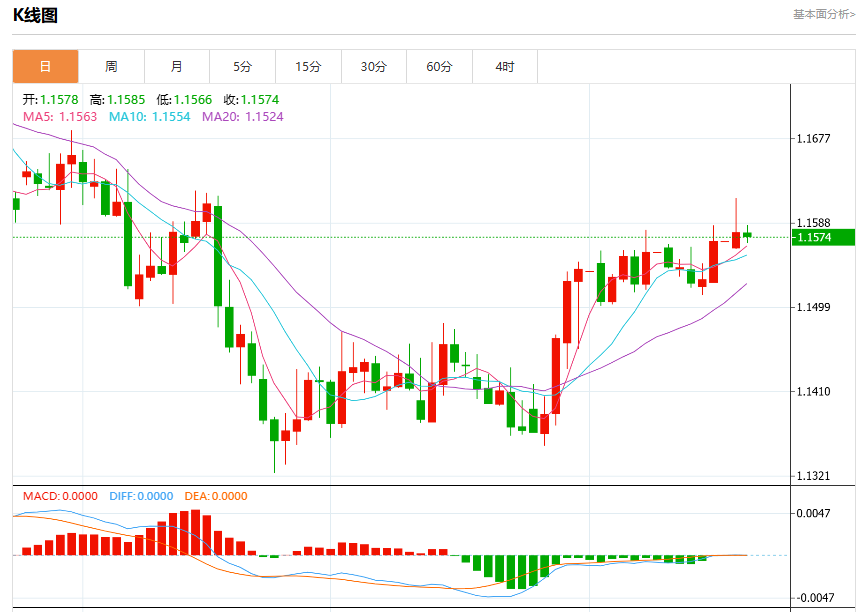Viewport: 866px width, 612px height.
Task: Click the MA10 indicator label
Action: [150, 117]
